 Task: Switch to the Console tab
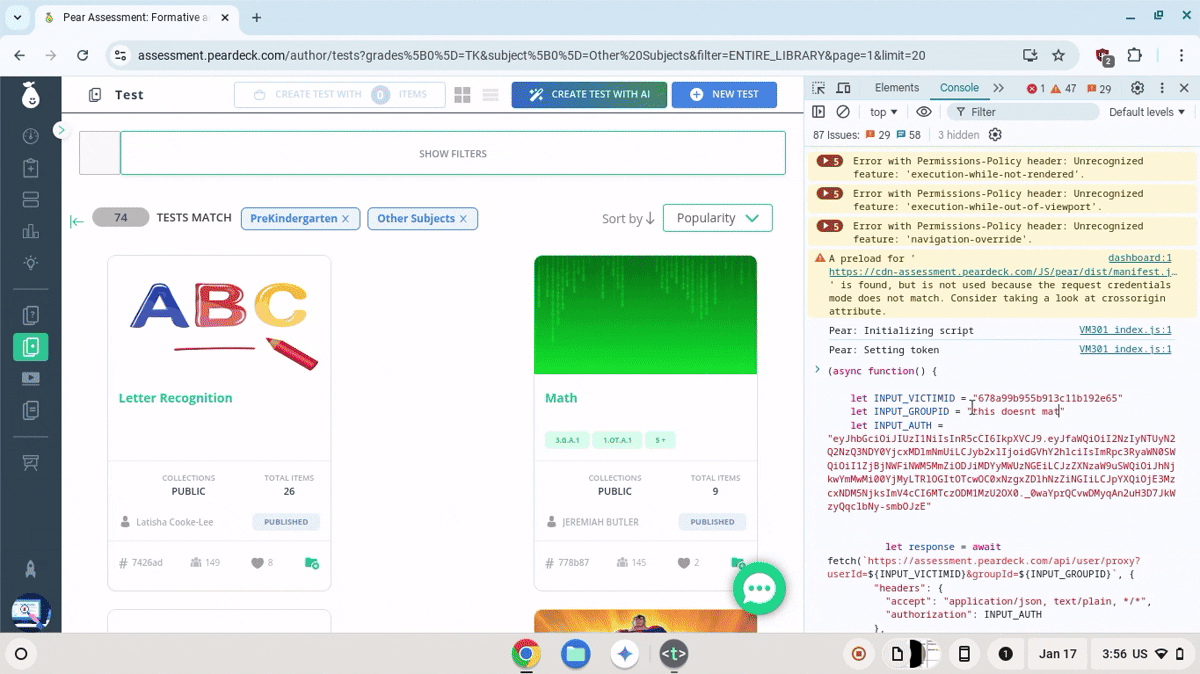(x=959, y=88)
